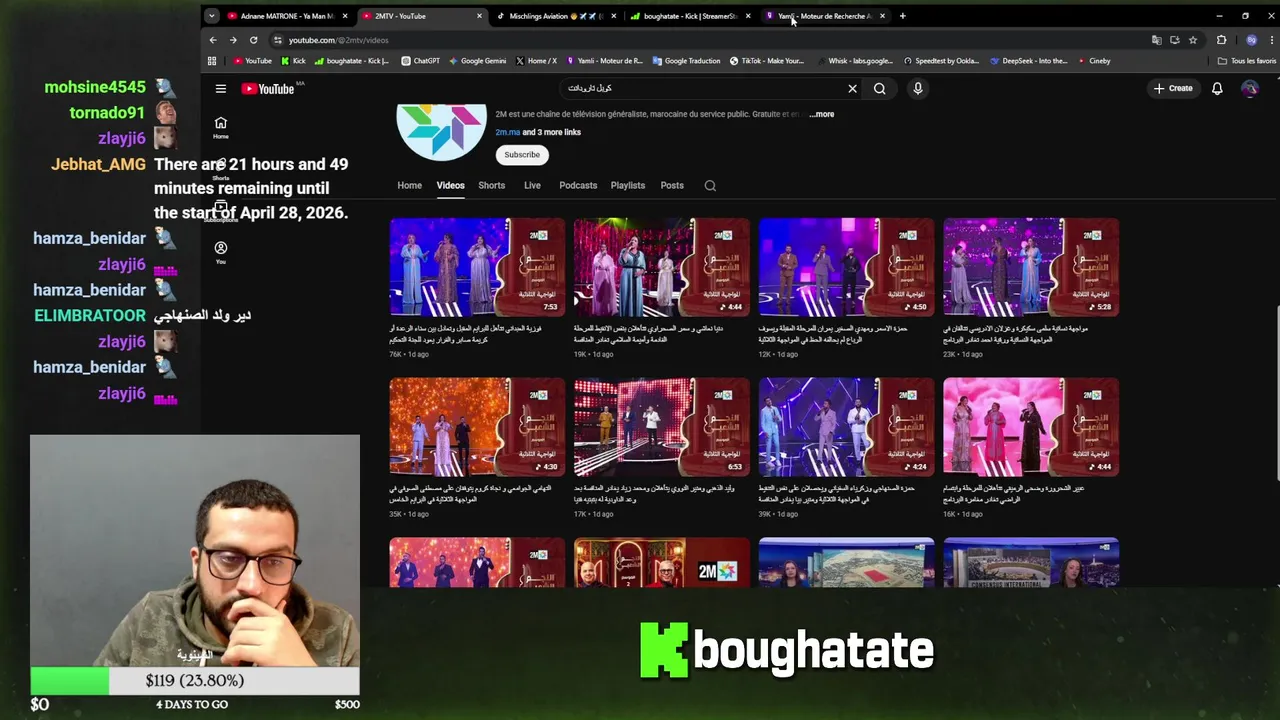
Task: Click the 2M channel avatar logo
Action: pos(441,130)
